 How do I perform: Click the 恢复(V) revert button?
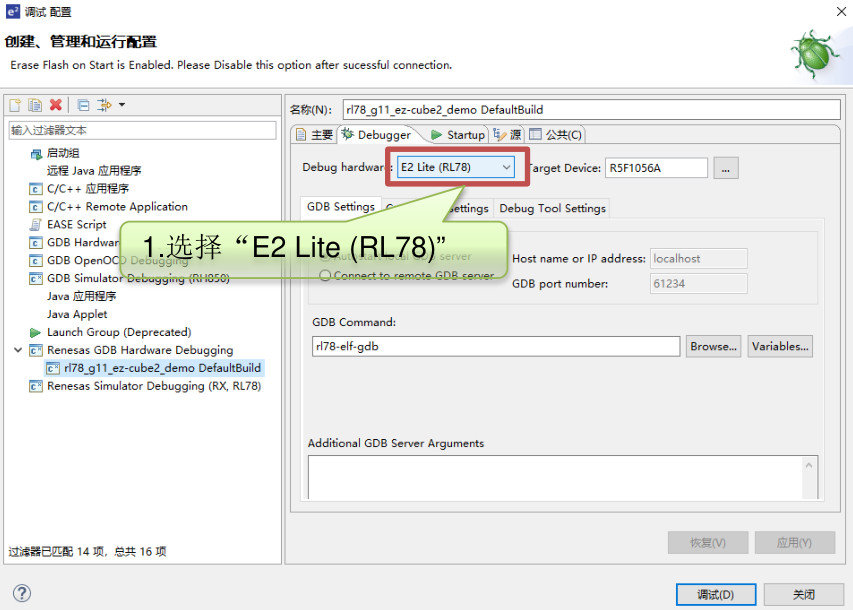pos(708,543)
